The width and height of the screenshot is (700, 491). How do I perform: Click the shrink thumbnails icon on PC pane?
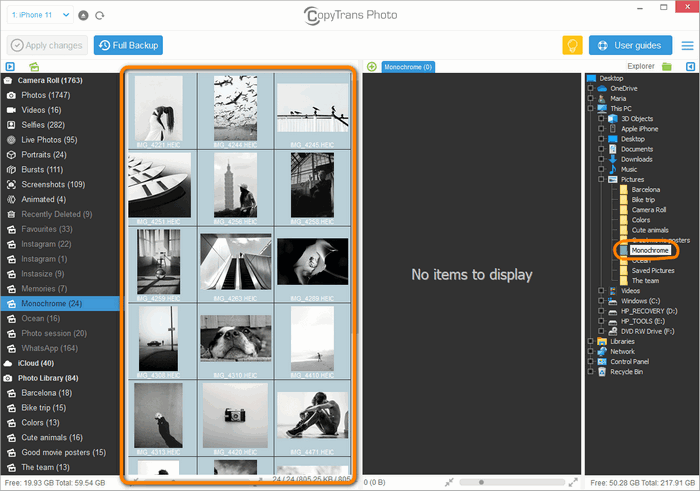point(449,482)
